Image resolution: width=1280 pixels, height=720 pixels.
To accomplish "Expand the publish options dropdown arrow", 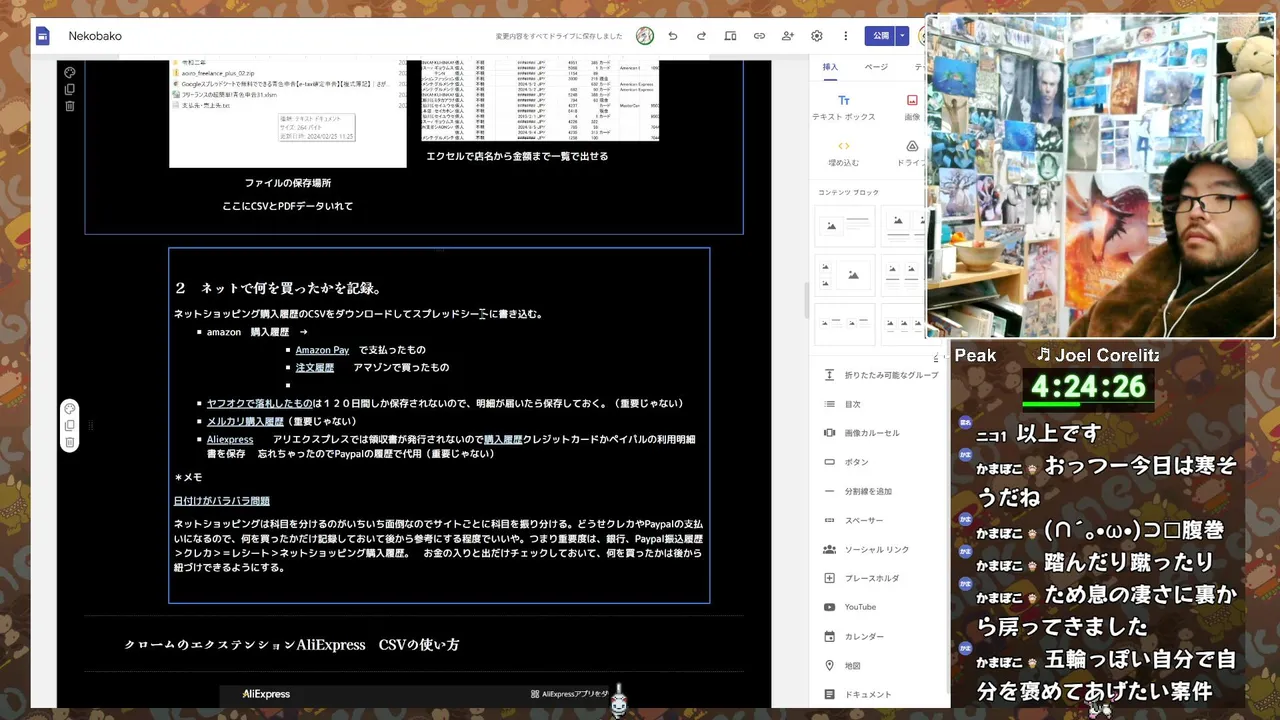I will coord(902,36).
